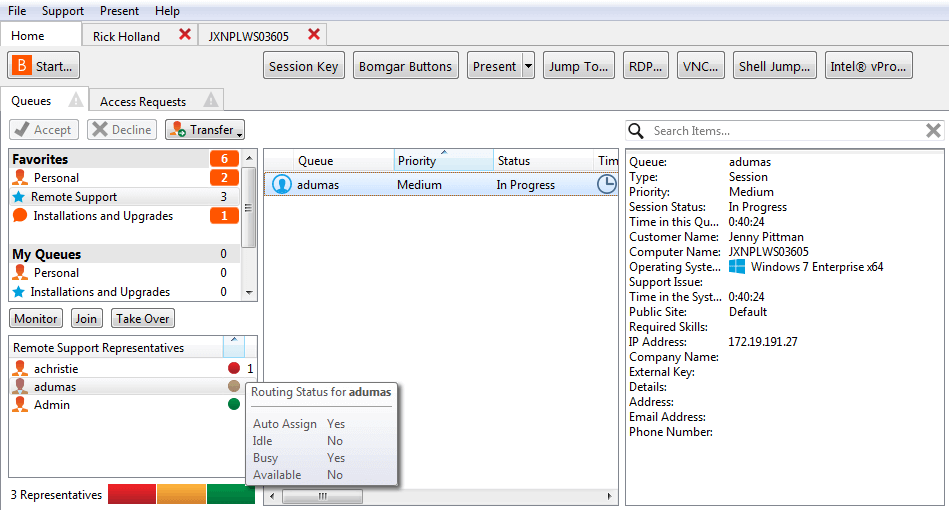Close the JXNPLWS03605 session tab
949x510 pixels.
click(314, 35)
